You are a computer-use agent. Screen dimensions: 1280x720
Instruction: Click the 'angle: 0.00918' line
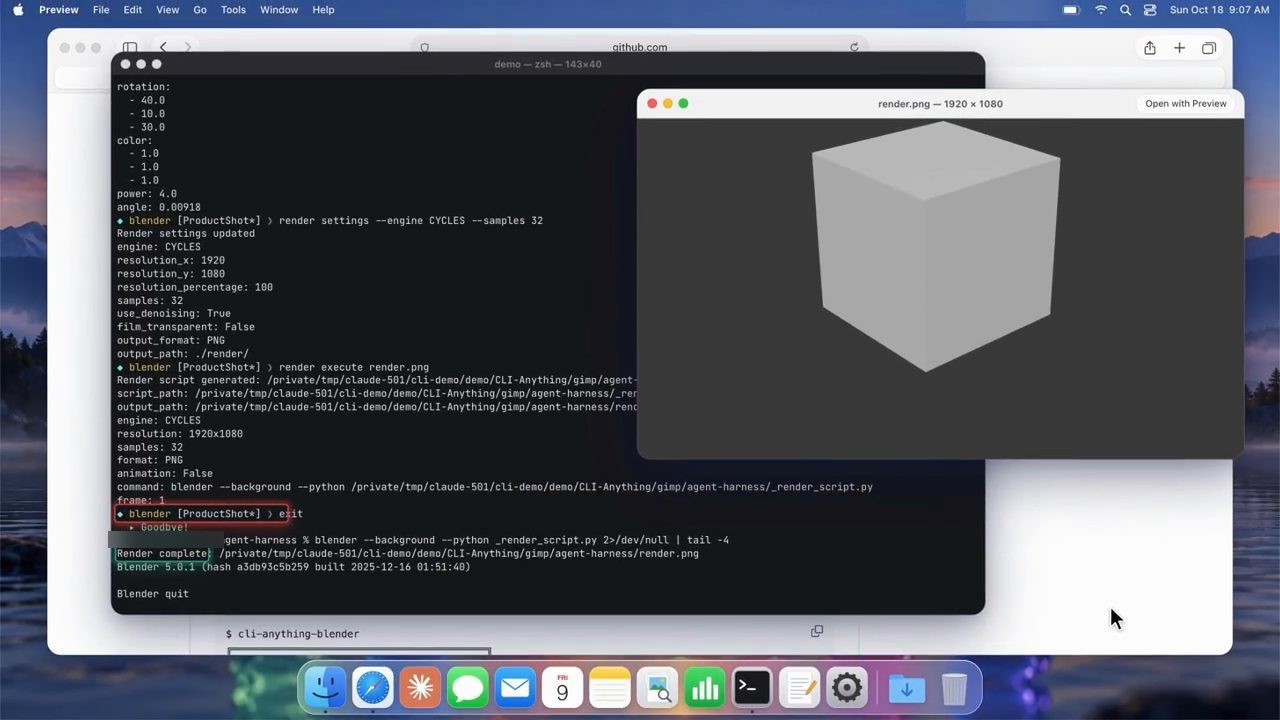(159, 207)
